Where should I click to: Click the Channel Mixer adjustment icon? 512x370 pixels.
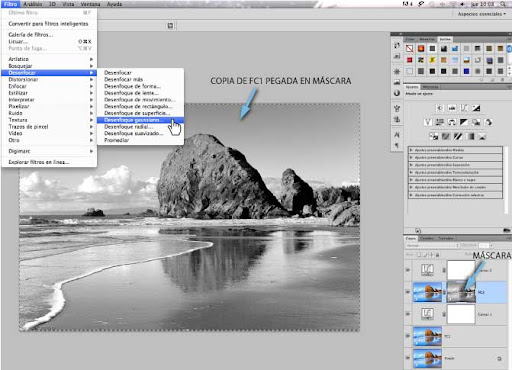pyautogui.click(x=488, y=122)
